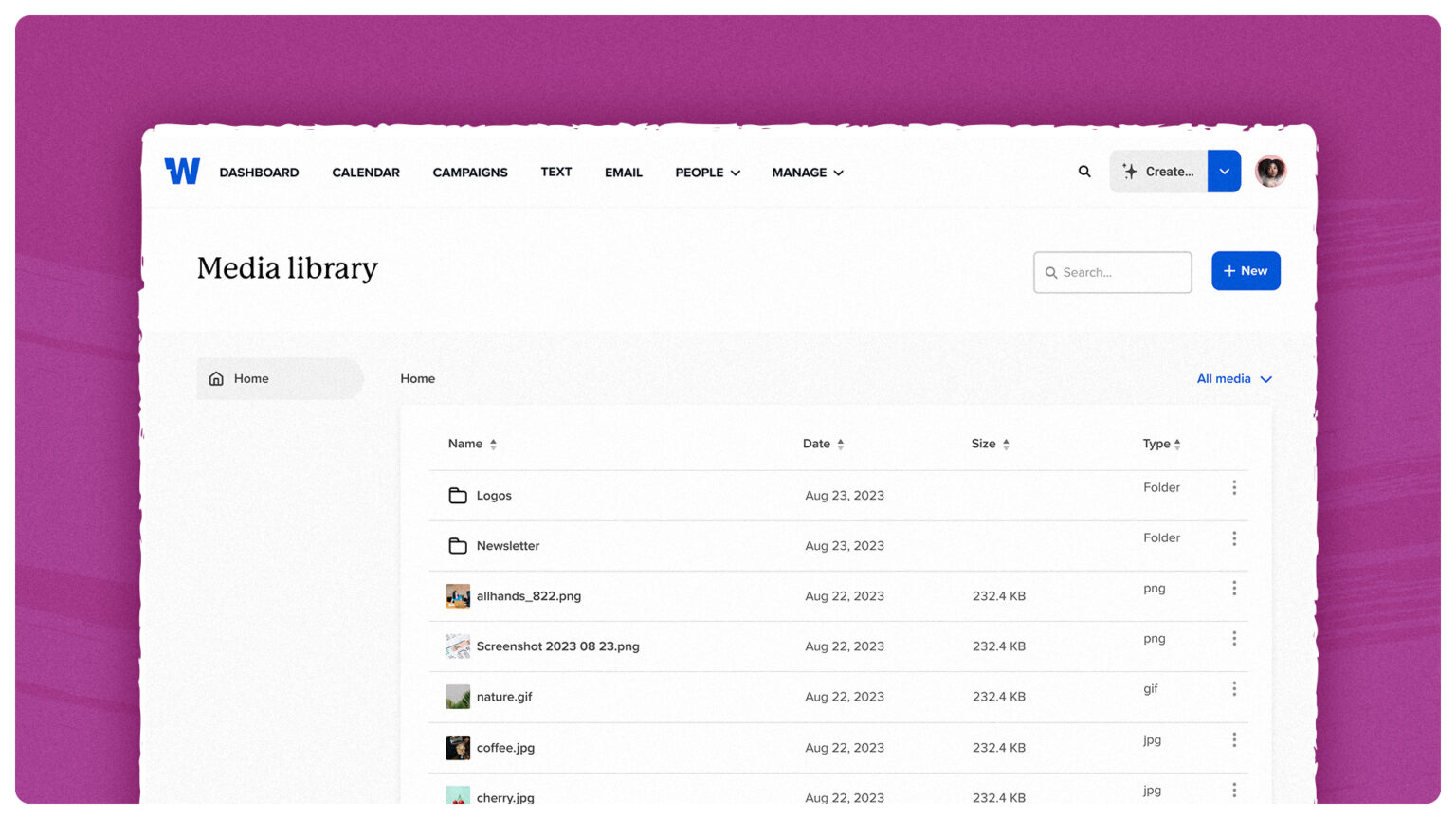Open options menu for Logos folder
The image size is (1456, 819).
[1234, 487]
